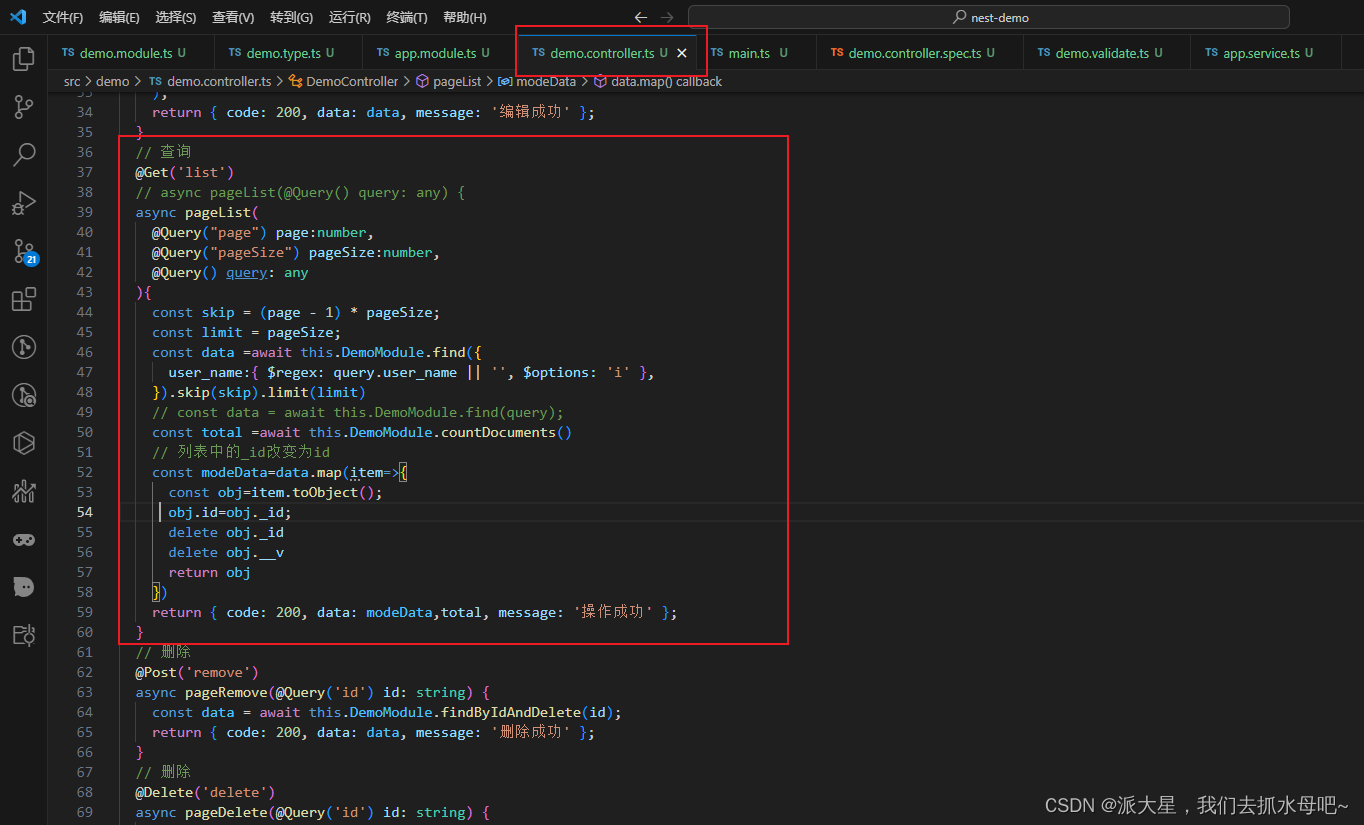Open the 查看(V) menu

pos(233,17)
